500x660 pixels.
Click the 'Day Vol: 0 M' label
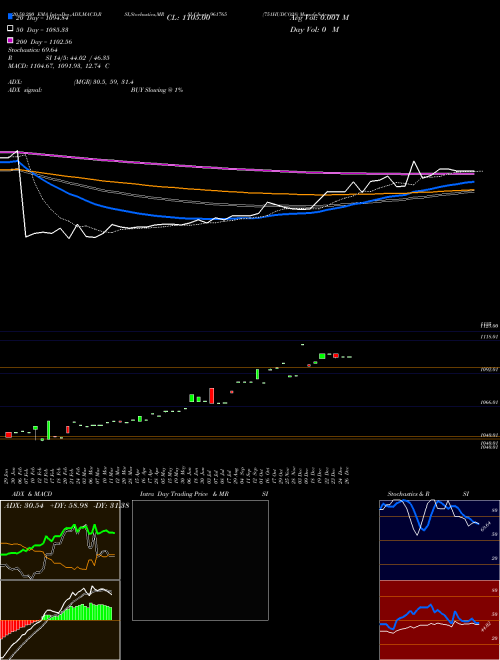coord(314,30)
